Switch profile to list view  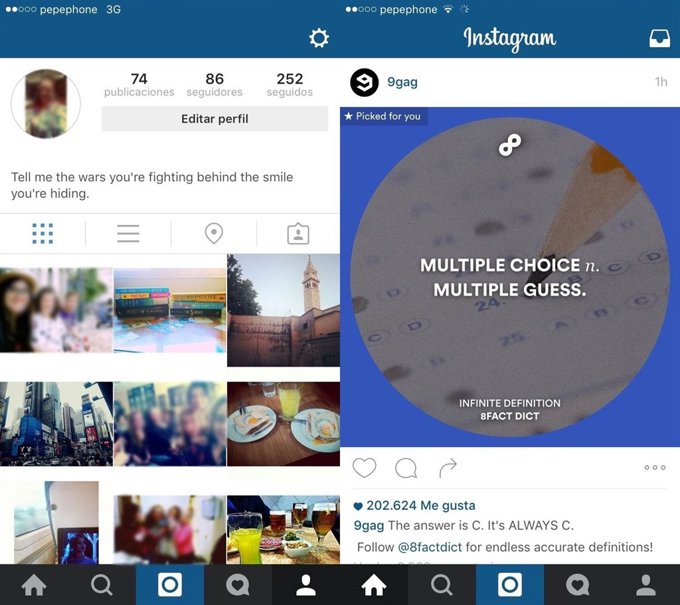(128, 234)
